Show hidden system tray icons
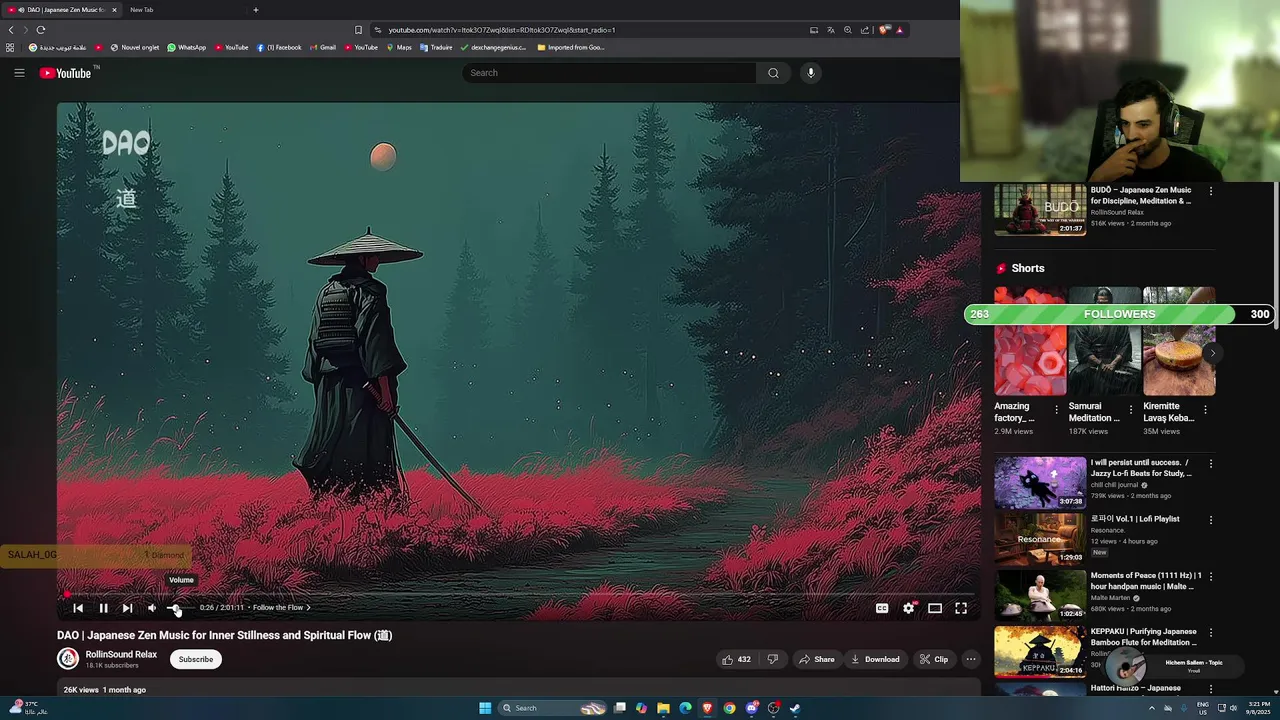The image size is (1280, 720). point(1151,708)
